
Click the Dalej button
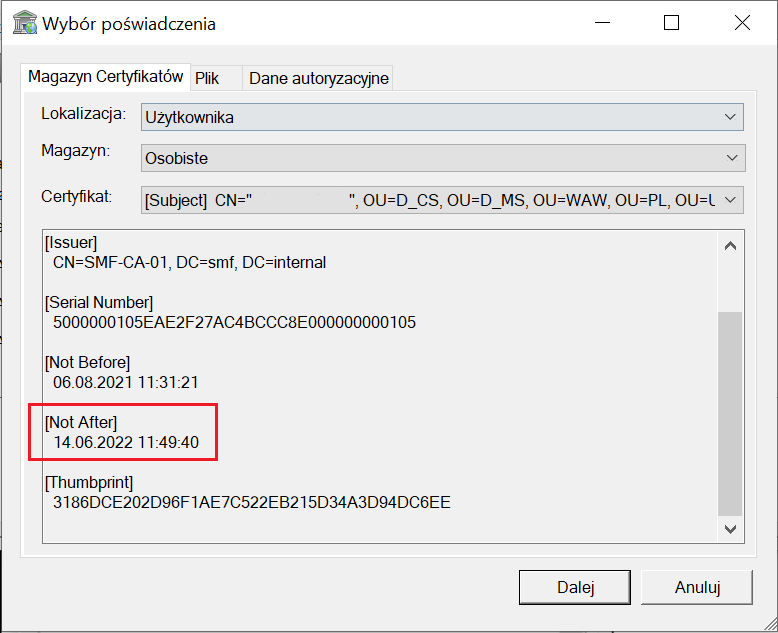pos(575,587)
